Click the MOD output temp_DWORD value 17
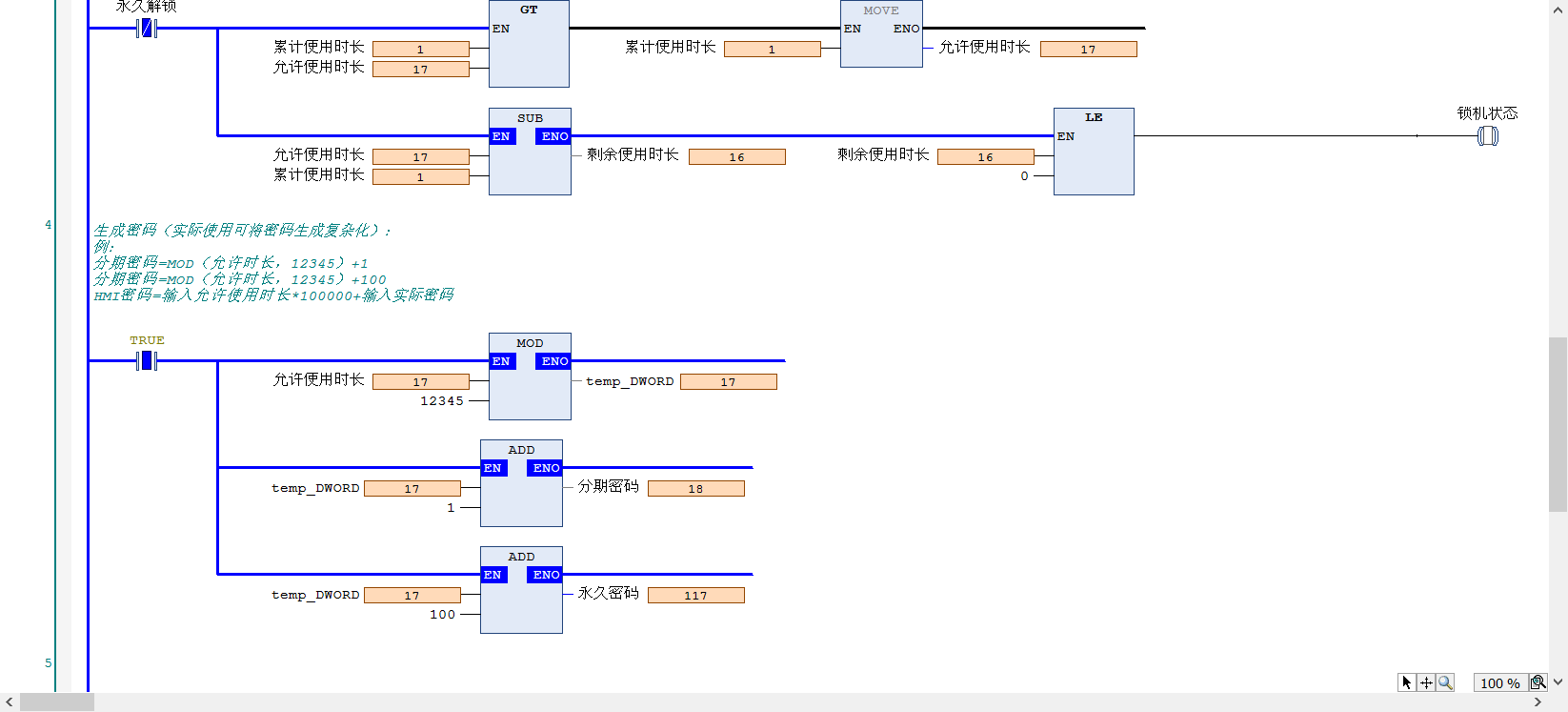The height and width of the screenshot is (712, 1568). tap(729, 382)
